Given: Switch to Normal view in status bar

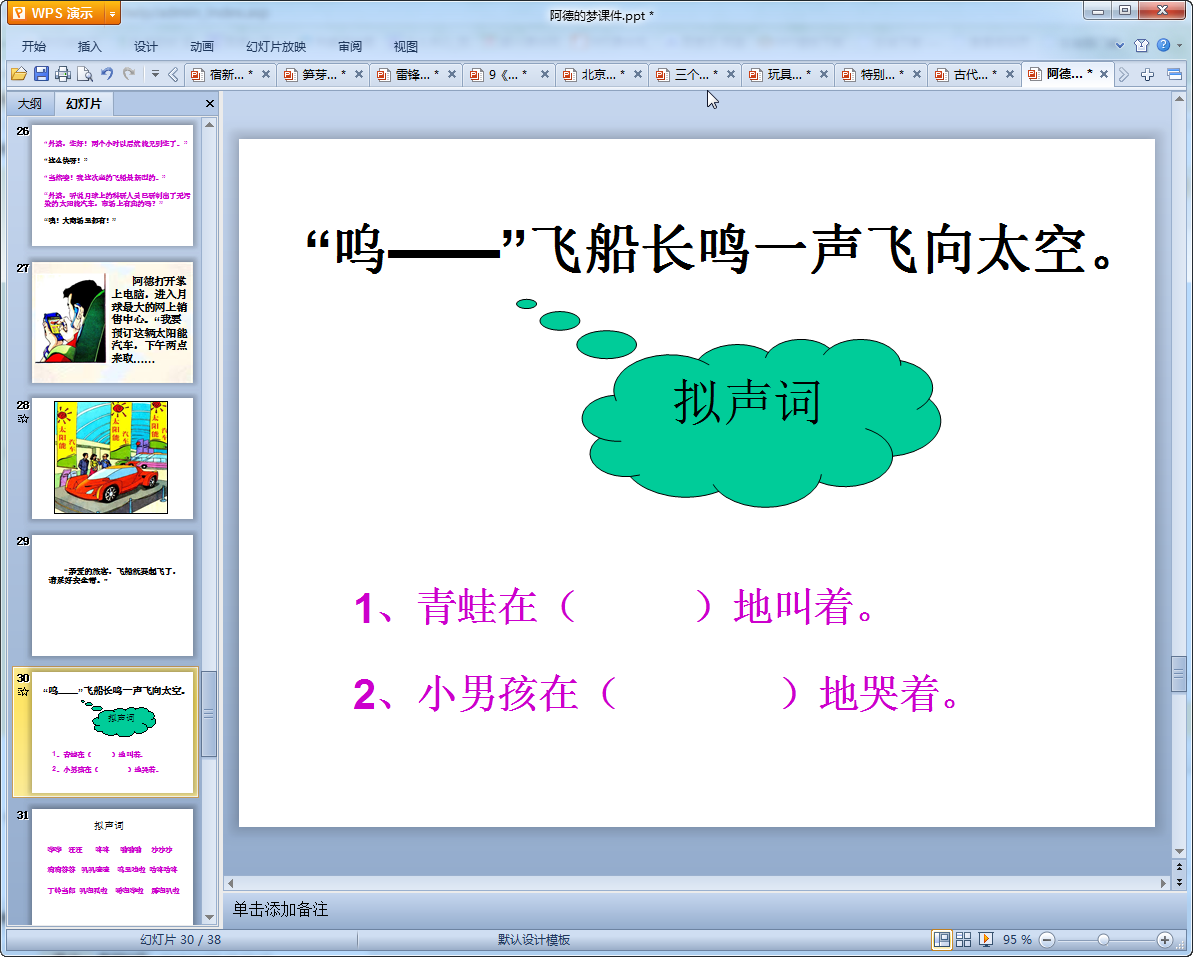Looking at the screenshot, I should point(941,940).
